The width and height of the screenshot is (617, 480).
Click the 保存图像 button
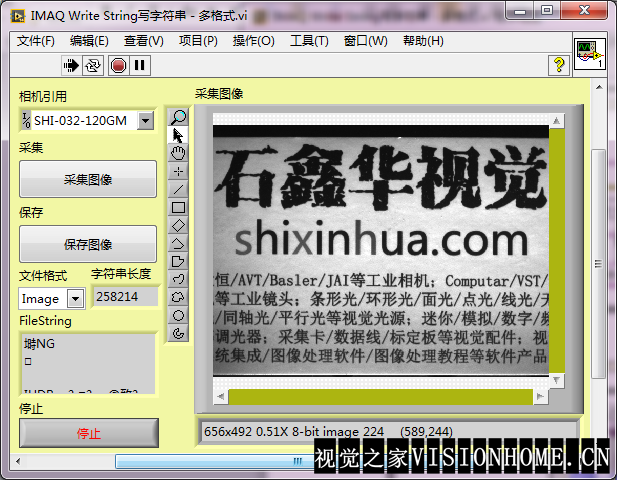pos(88,244)
